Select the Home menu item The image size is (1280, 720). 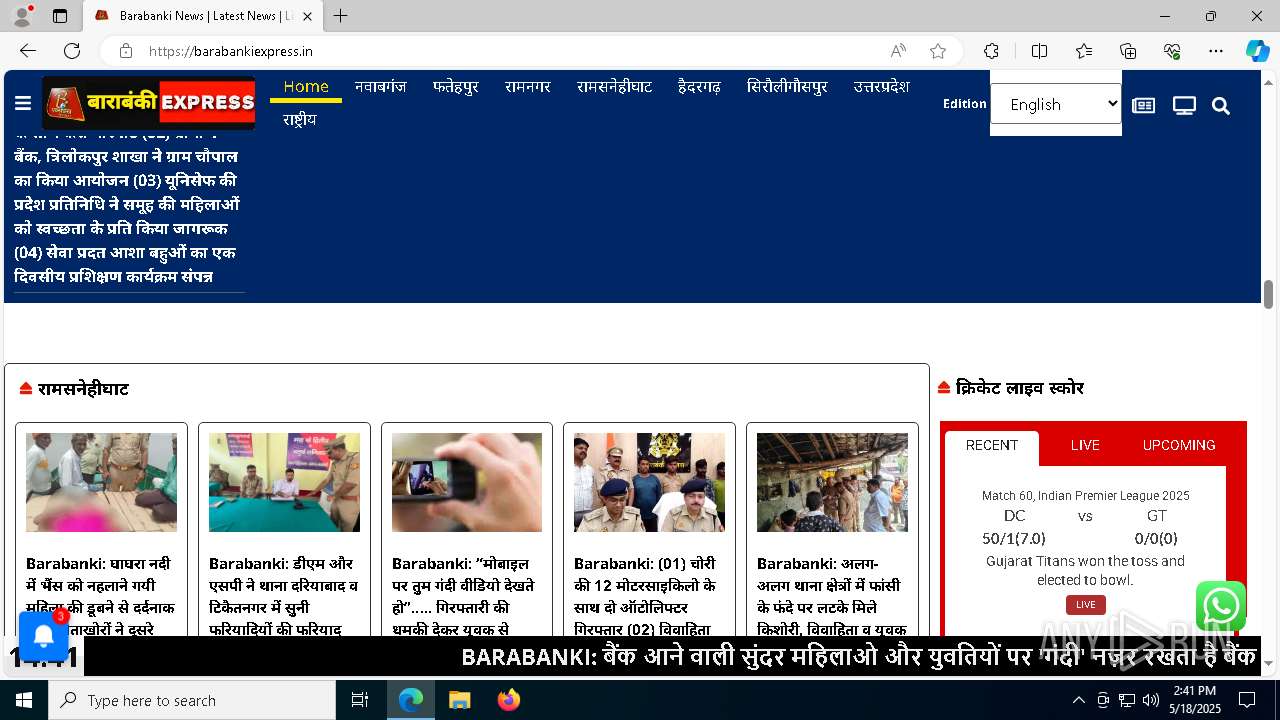tap(306, 87)
